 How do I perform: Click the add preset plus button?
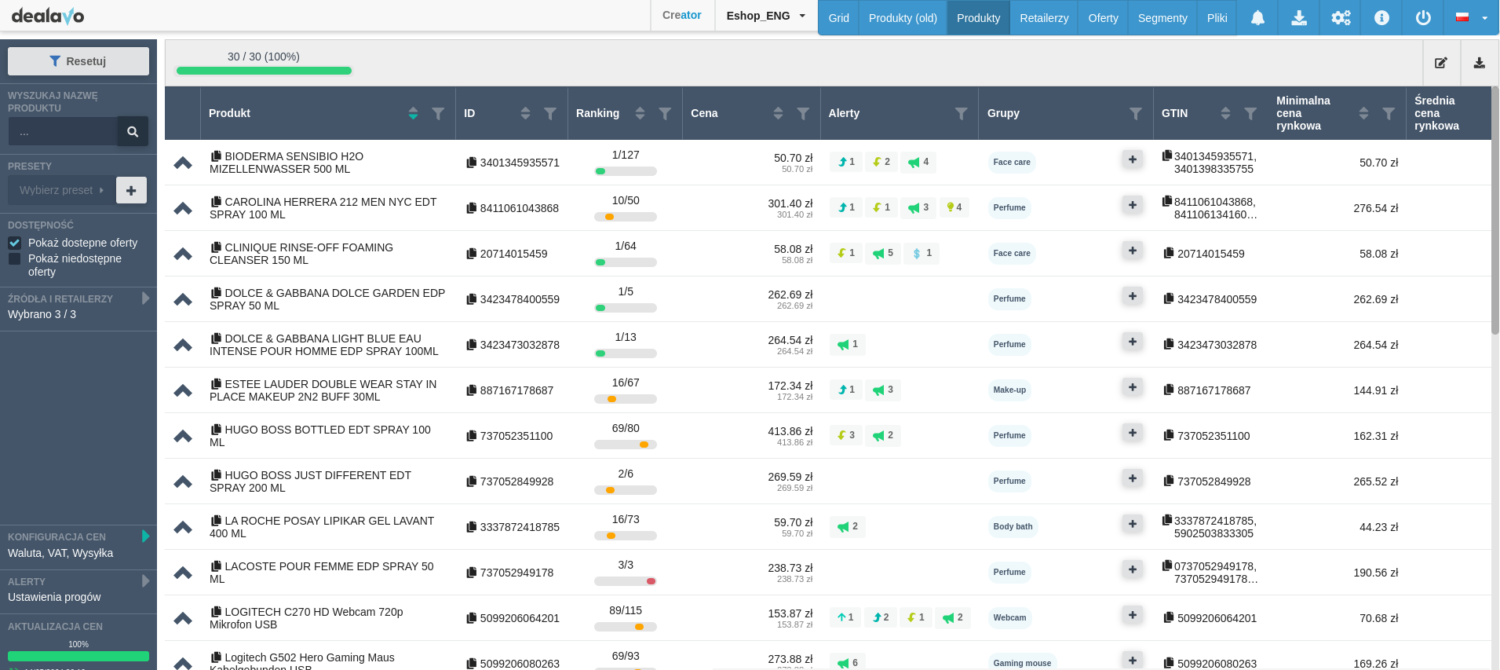click(x=131, y=190)
